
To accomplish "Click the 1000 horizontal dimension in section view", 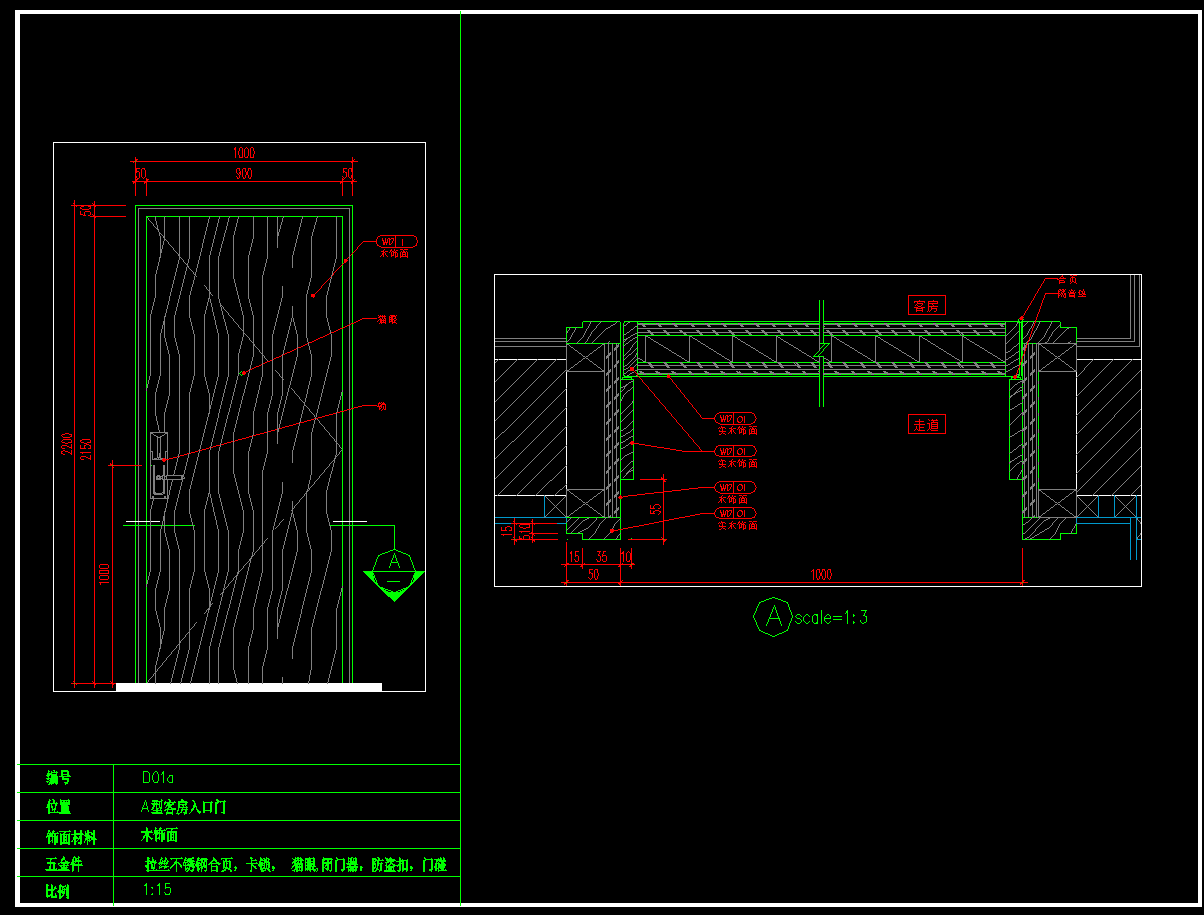I will [821, 575].
